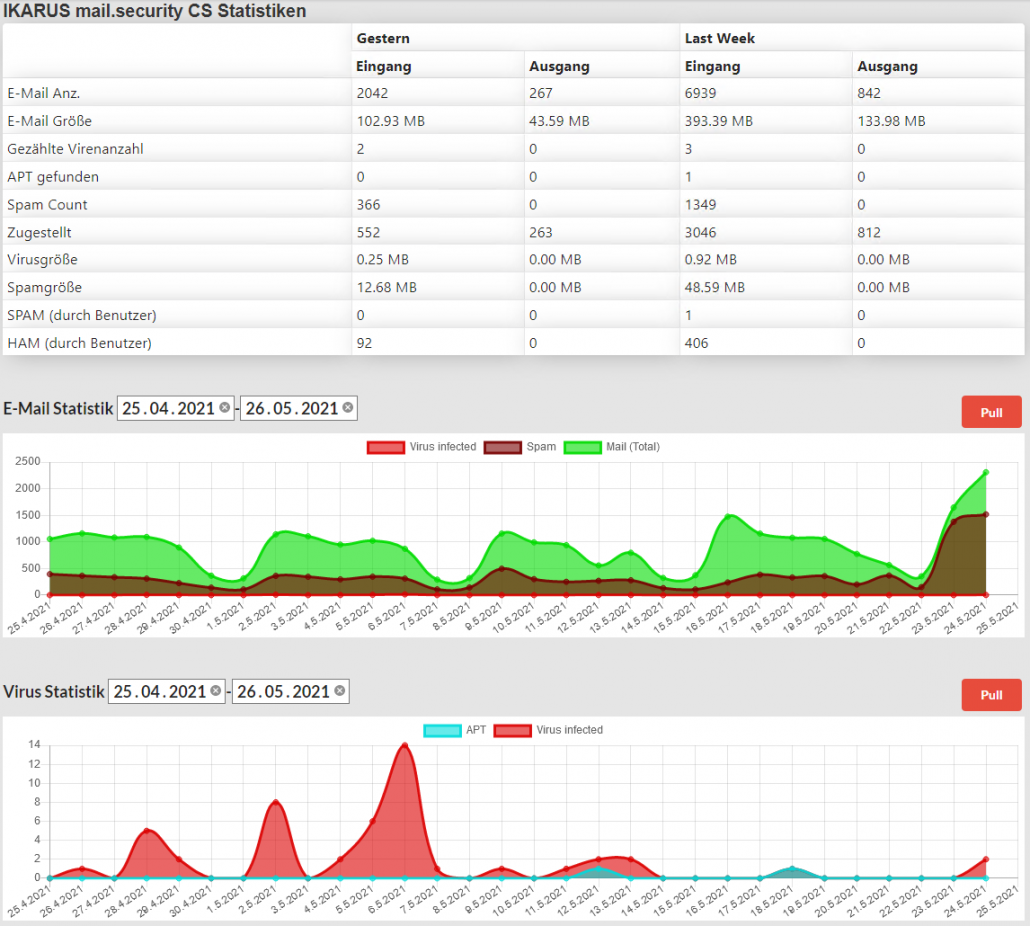Click the Pull button for Virus Statistik
Screen dimensions: 1030x926
(x=991, y=695)
